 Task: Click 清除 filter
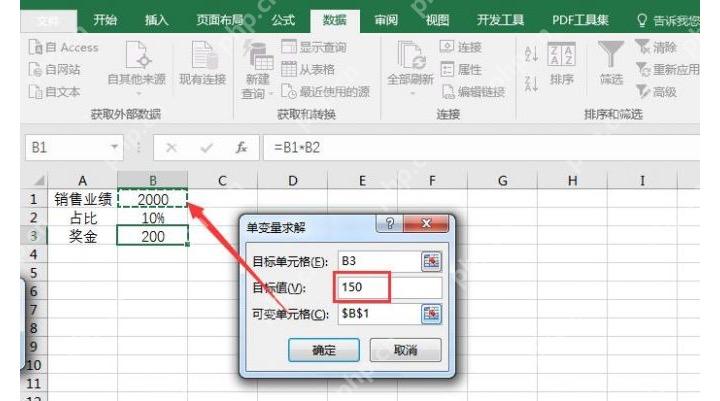[656, 47]
